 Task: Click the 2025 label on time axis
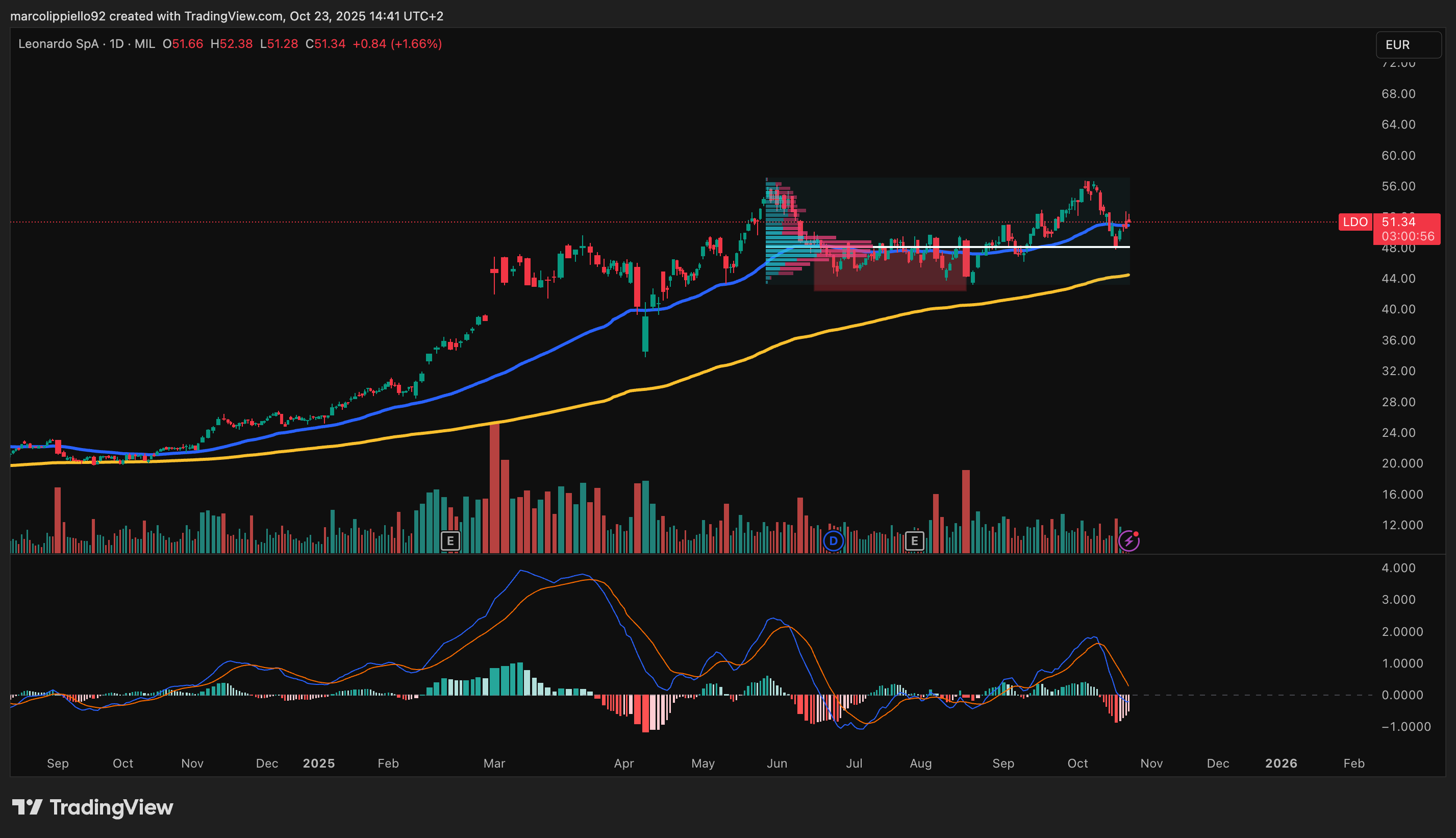point(319,763)
